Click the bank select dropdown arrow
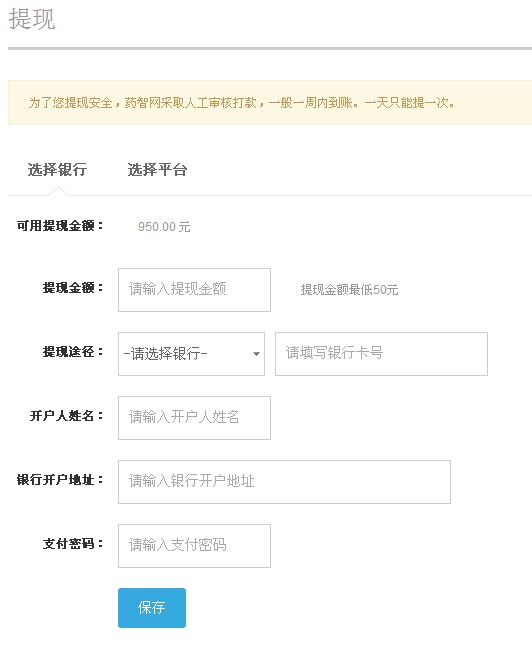 click(256, 354)
